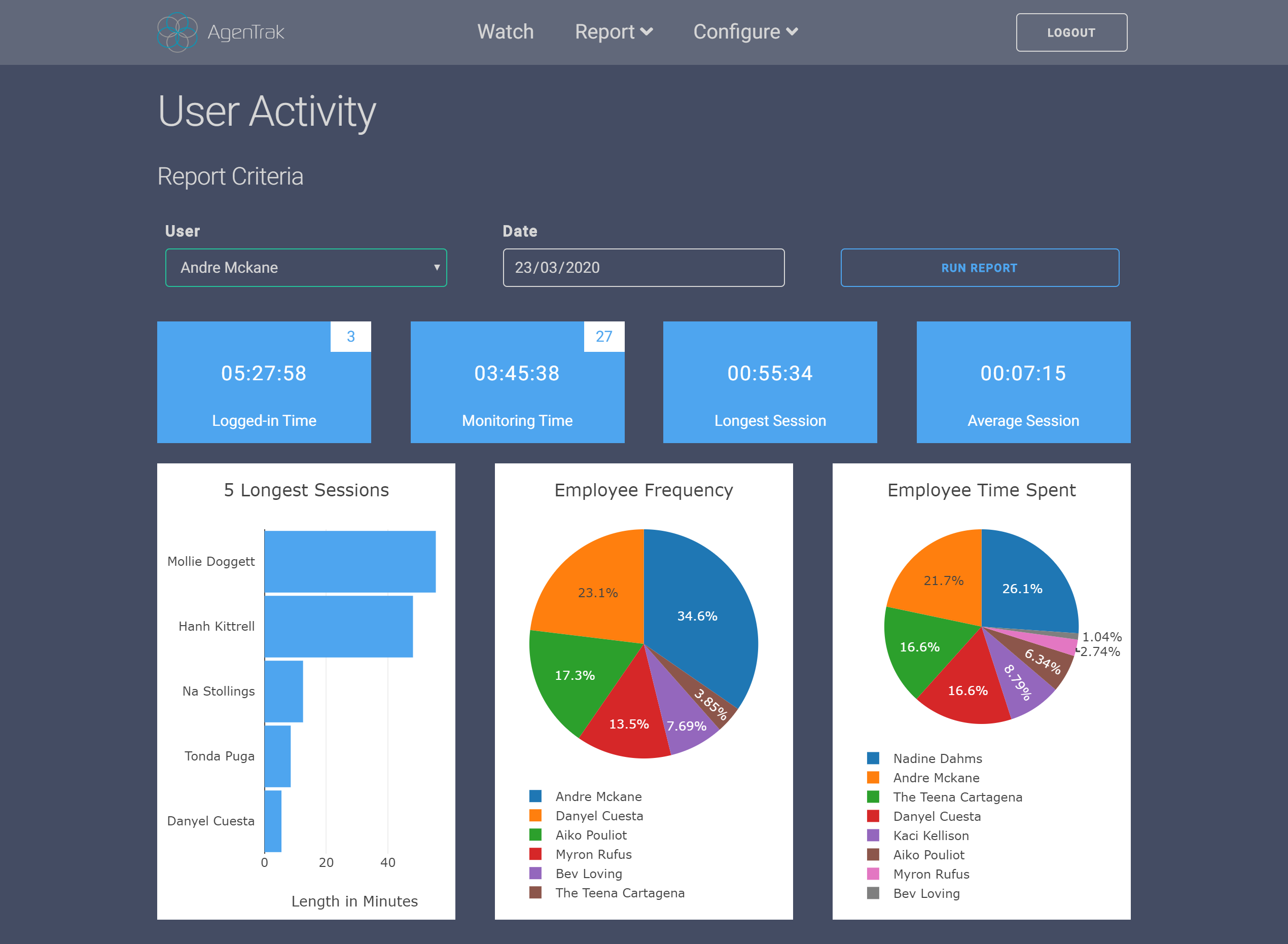Click the Hanh Kittrell session bar
Viewport: 1288px width, 944px height.
[x=338, y=626]
